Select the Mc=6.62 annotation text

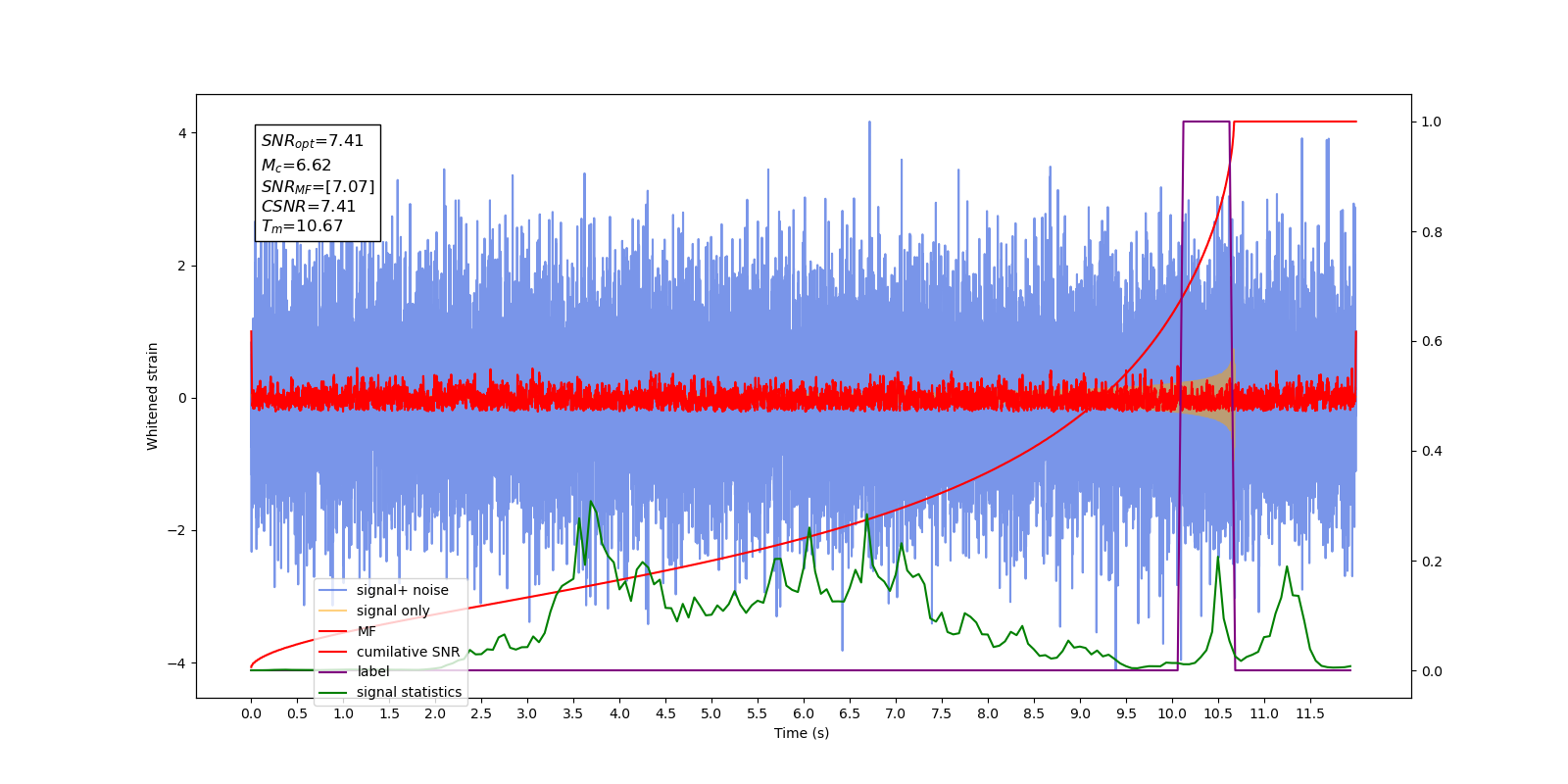pyautogui.click(x=296, y=166)
